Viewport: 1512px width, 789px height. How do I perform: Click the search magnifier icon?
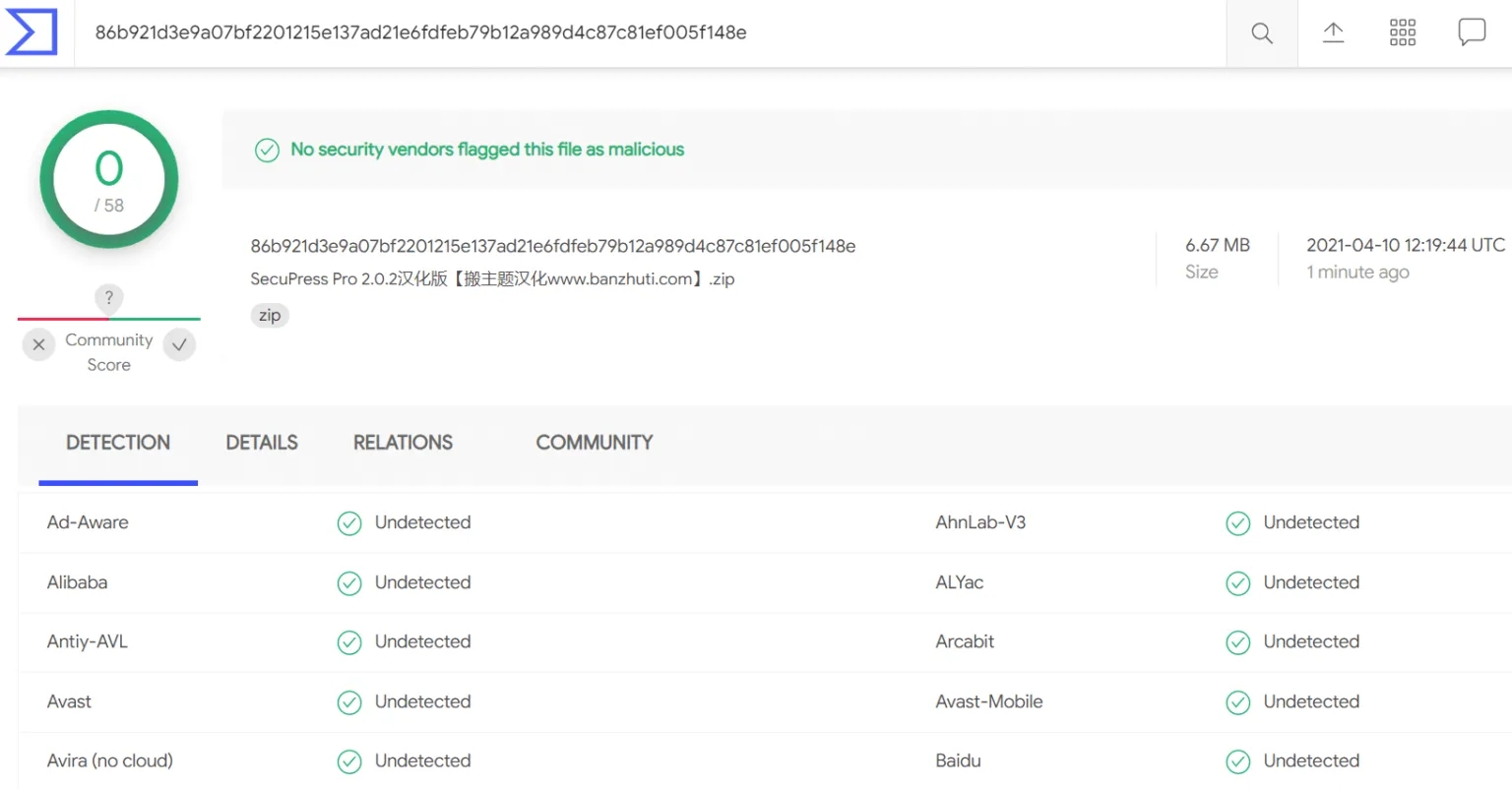point(1262,33)
